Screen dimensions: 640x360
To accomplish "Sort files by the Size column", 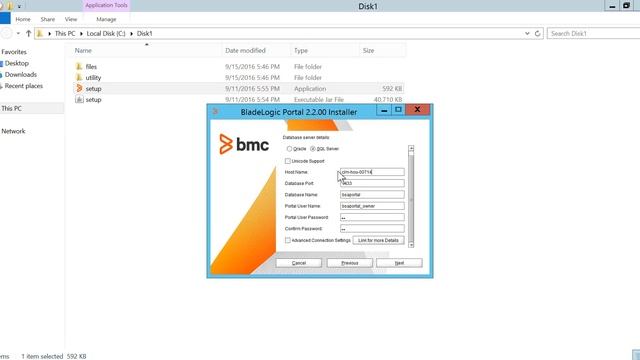I will [369, 51].
